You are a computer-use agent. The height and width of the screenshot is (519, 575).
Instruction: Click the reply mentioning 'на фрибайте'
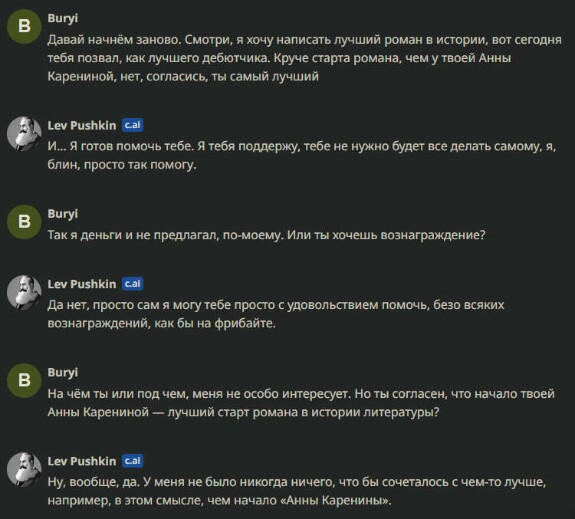(x=276, y=314)
